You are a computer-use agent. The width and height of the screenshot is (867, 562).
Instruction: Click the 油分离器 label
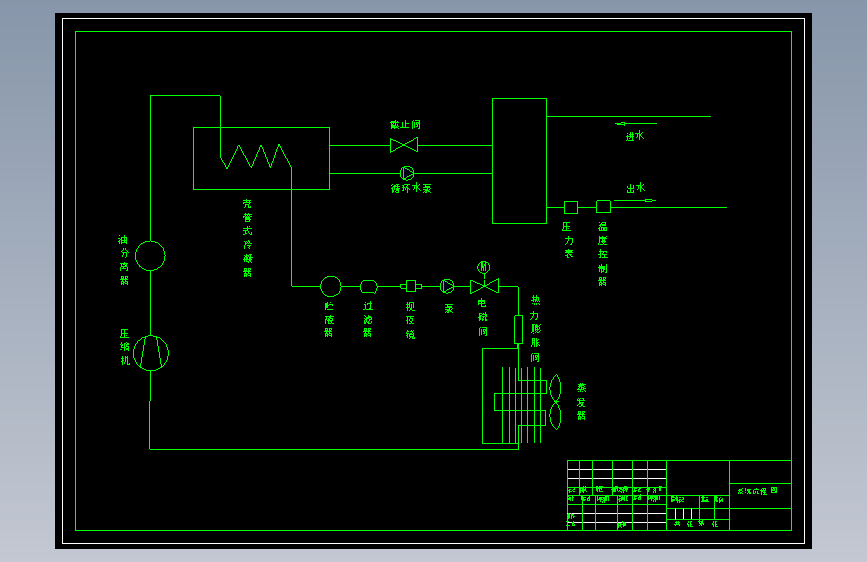tap(124, 259)
